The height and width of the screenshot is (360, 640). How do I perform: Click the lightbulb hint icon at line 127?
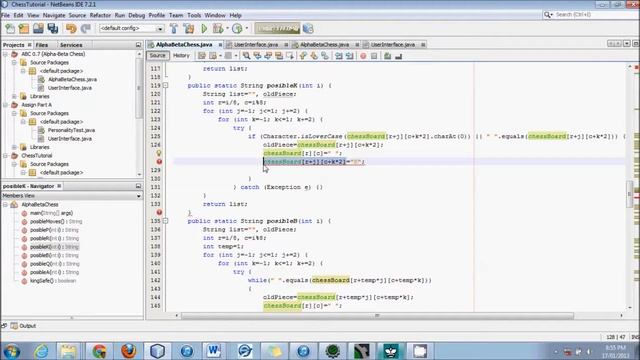coord(159,153)
